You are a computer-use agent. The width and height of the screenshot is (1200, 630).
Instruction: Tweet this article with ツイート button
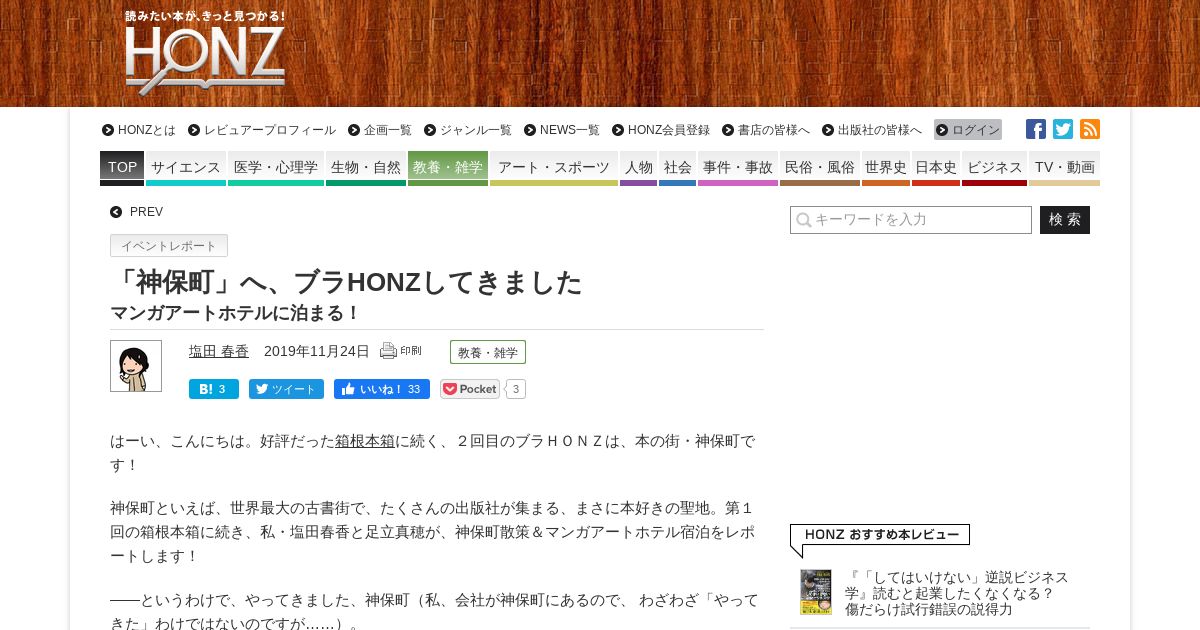coord(286,389)
